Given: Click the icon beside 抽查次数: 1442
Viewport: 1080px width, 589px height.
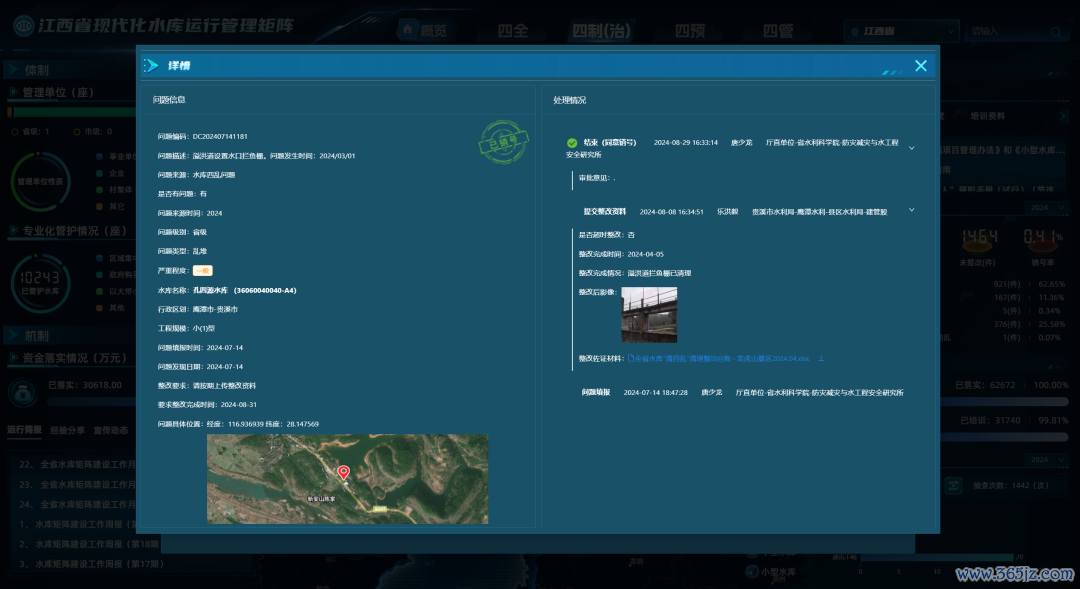Looking at the screenshot, I should [953, 486].
